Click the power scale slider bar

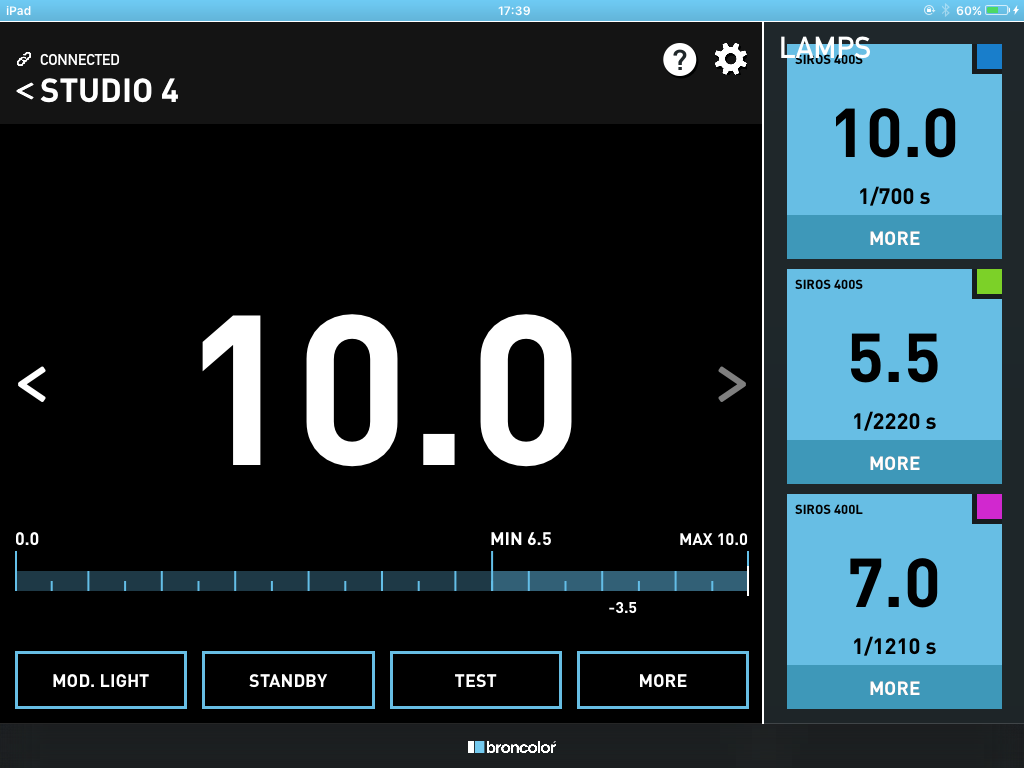point(381,581)
